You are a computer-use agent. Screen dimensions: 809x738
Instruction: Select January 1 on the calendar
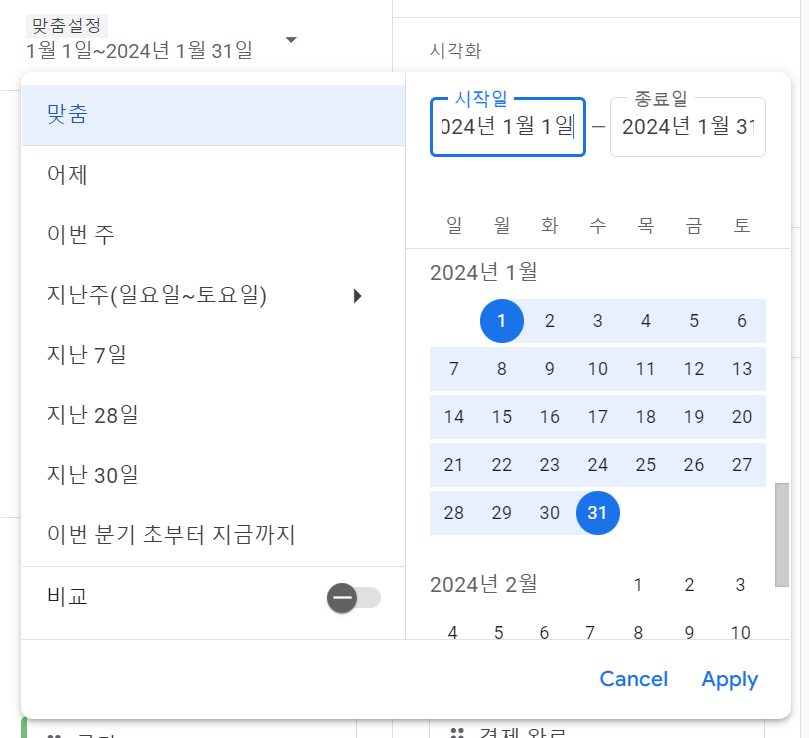[x=501, y=321]
